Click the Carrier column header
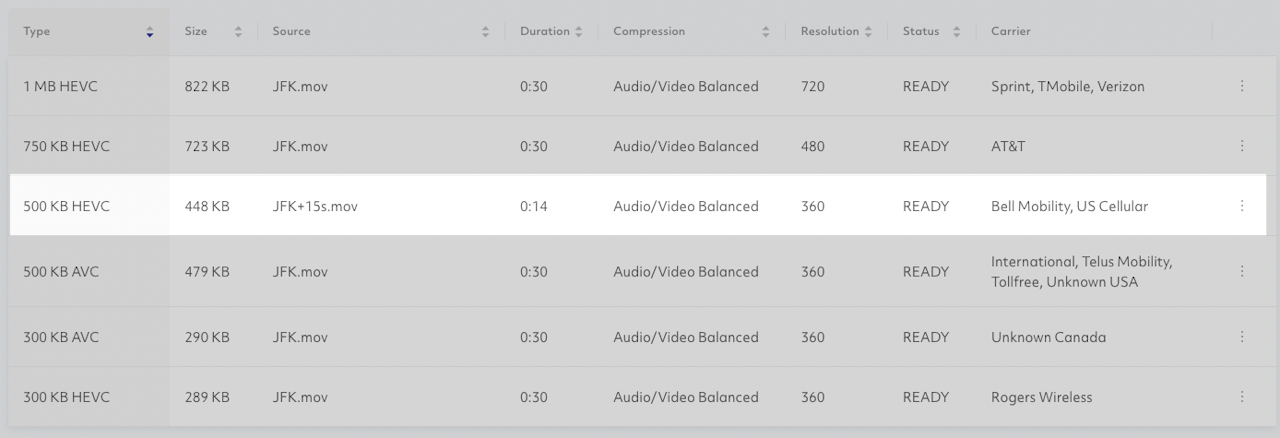The height and width of the screenshot is (438, 1280). pyautogui.click(x=1010, y=32)
